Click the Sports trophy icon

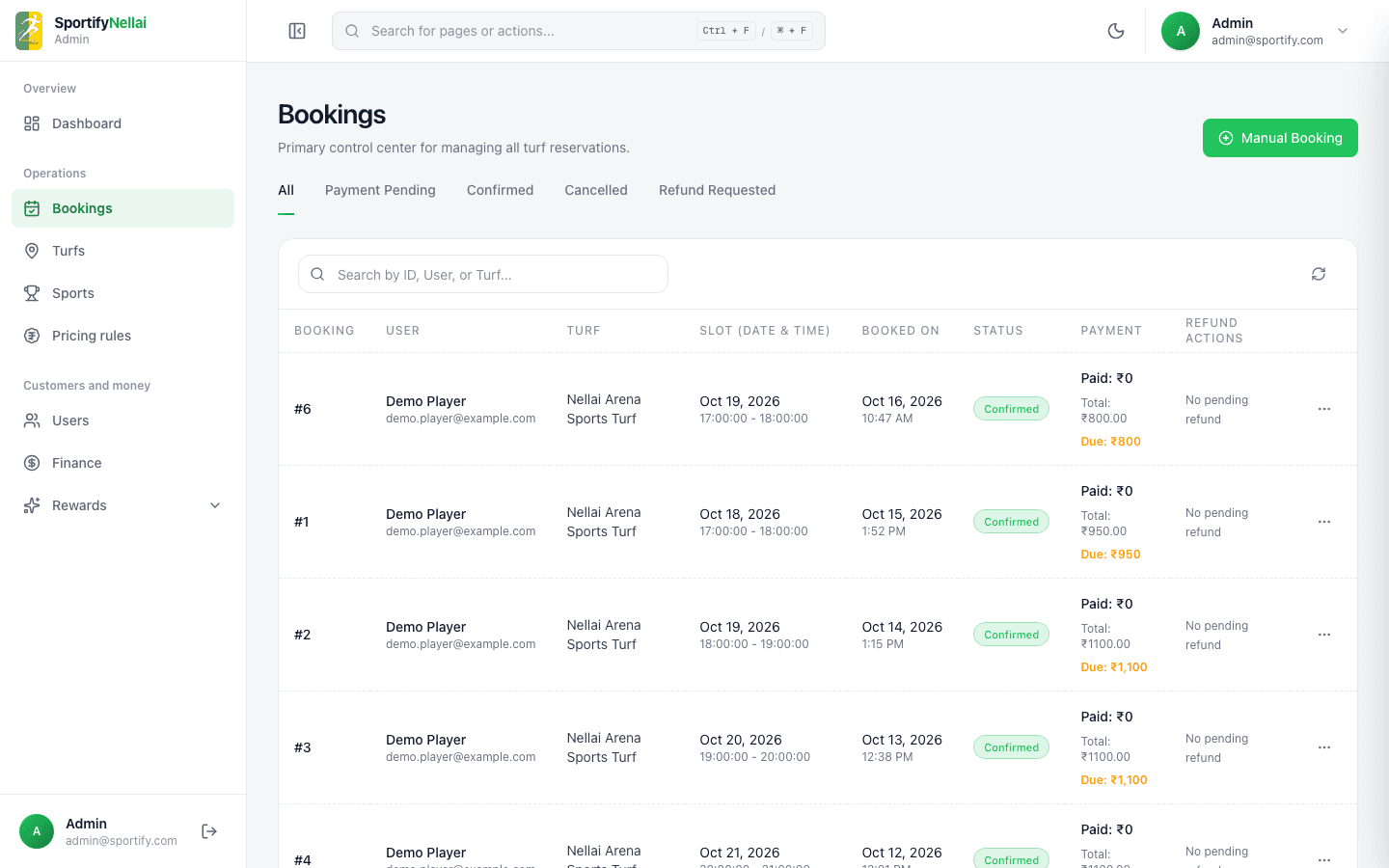[x=32, y=293]
